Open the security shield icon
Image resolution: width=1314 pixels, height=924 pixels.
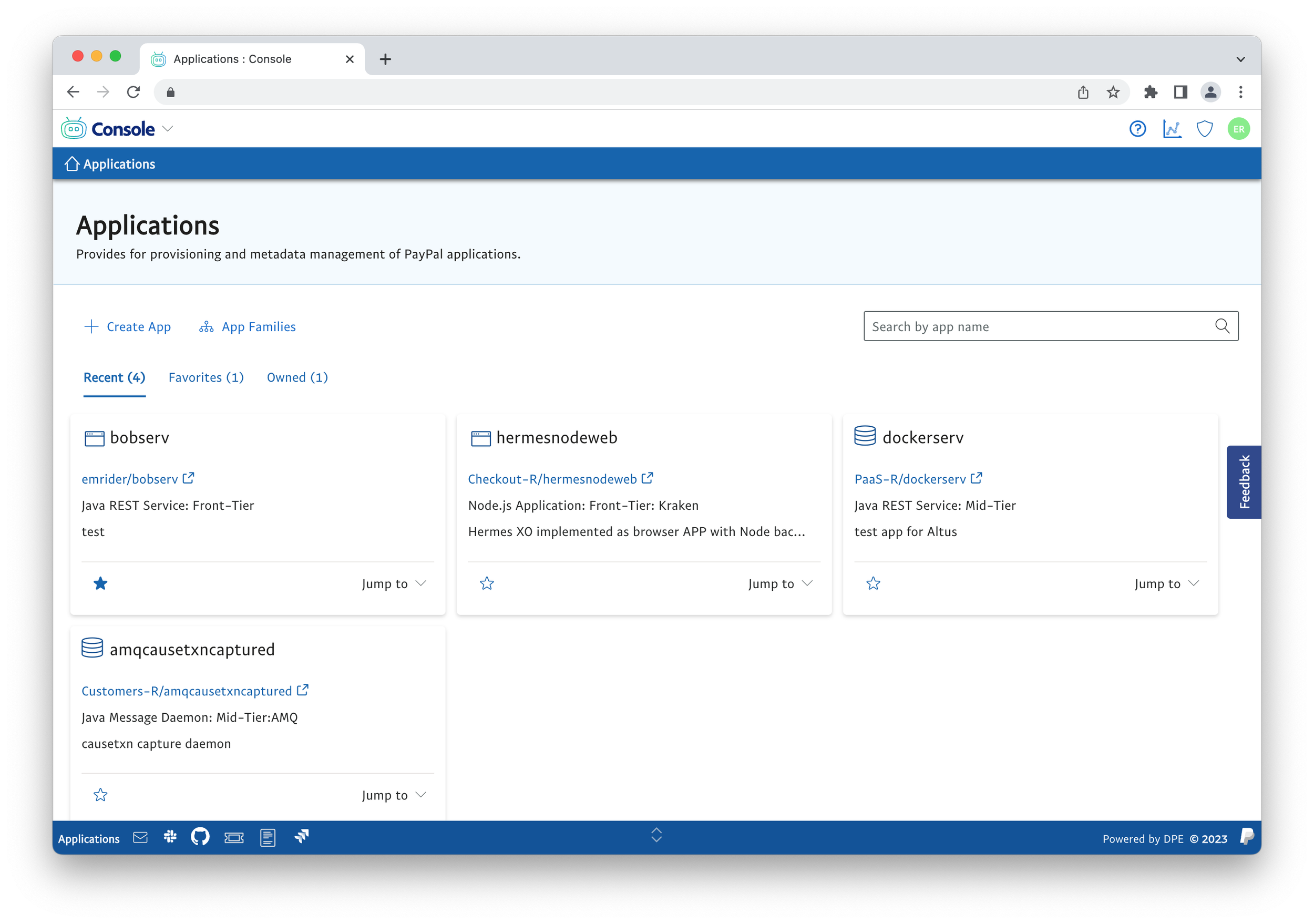1205,129
